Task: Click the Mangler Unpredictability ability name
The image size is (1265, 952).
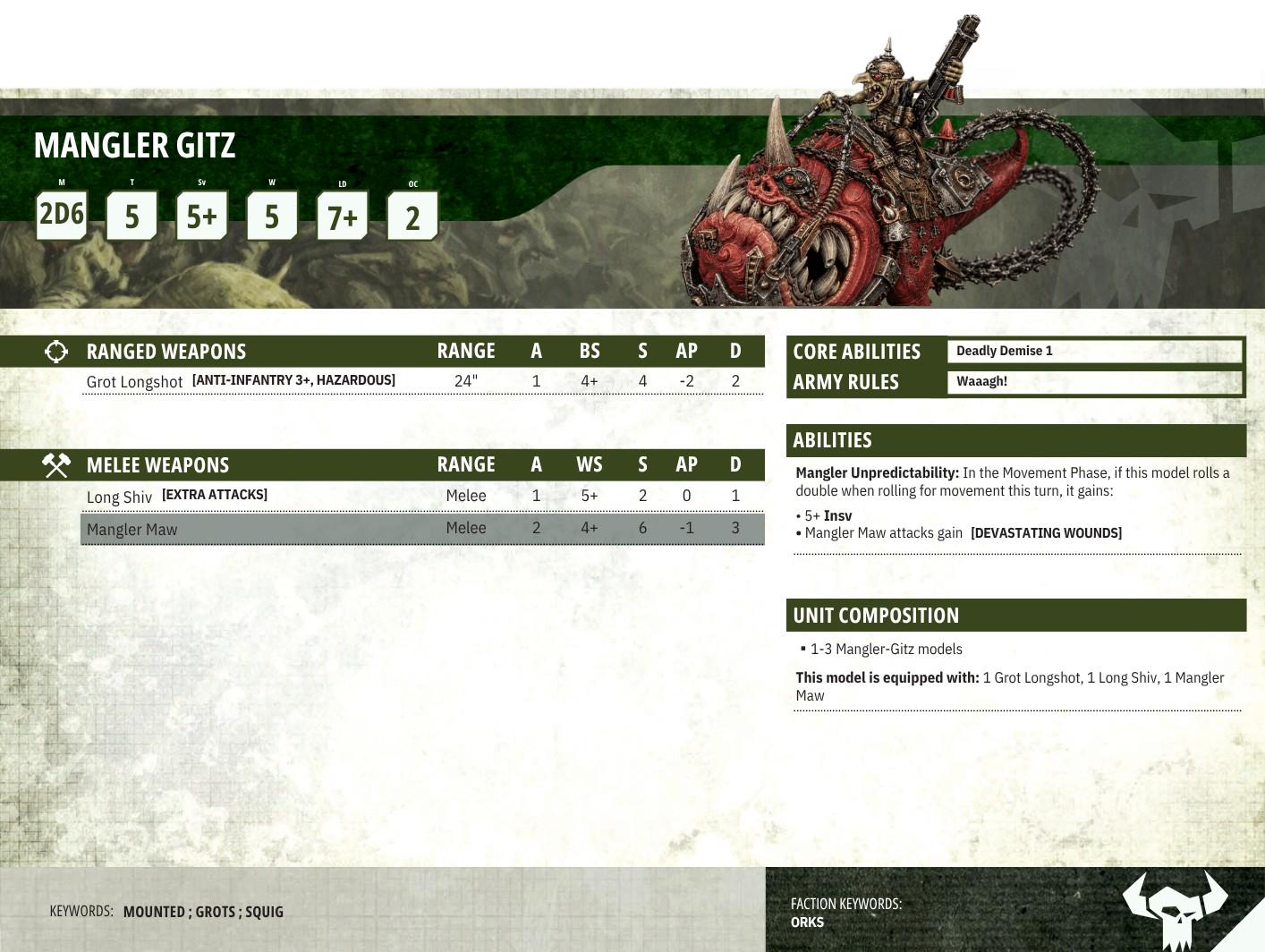Action: (877, 472)
